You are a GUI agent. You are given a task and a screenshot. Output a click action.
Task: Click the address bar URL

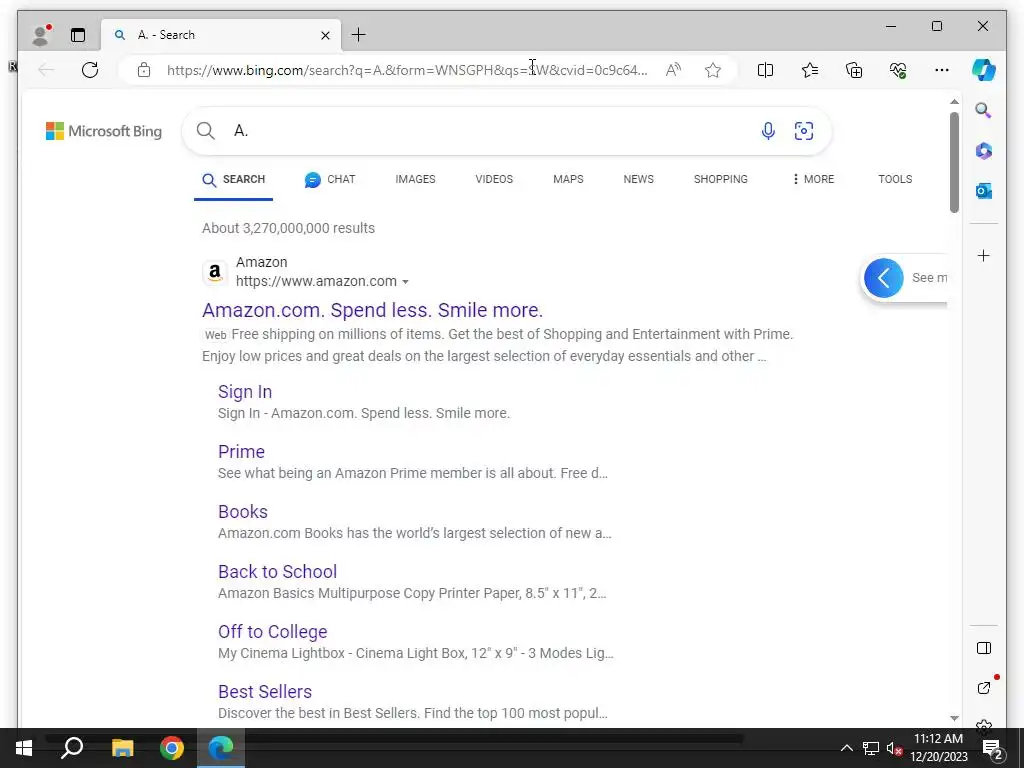pyautogui.click(x=407, y=70)
